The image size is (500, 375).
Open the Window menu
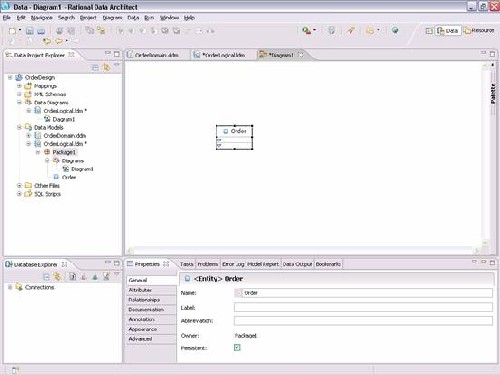[x=169, y=18]
